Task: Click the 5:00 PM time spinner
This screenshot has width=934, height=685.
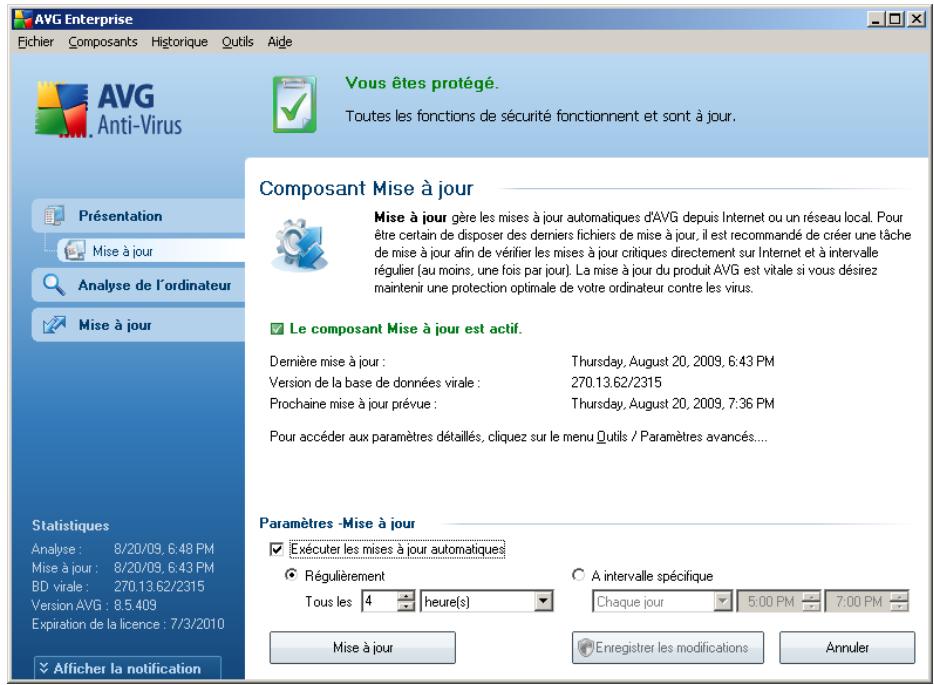Action: 811,601
